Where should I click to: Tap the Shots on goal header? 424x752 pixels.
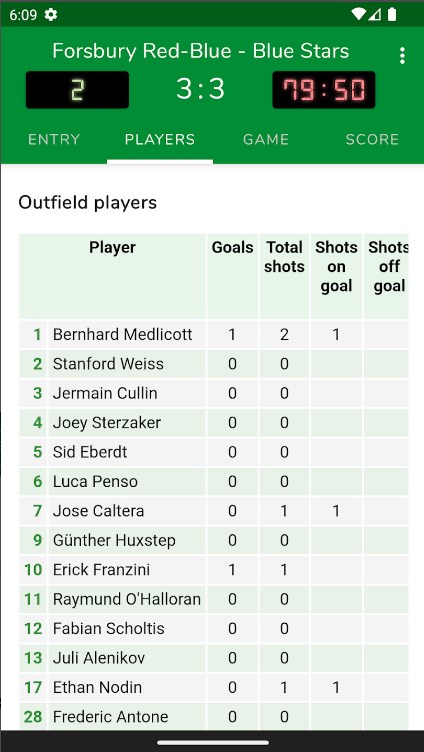click(336, 267)
